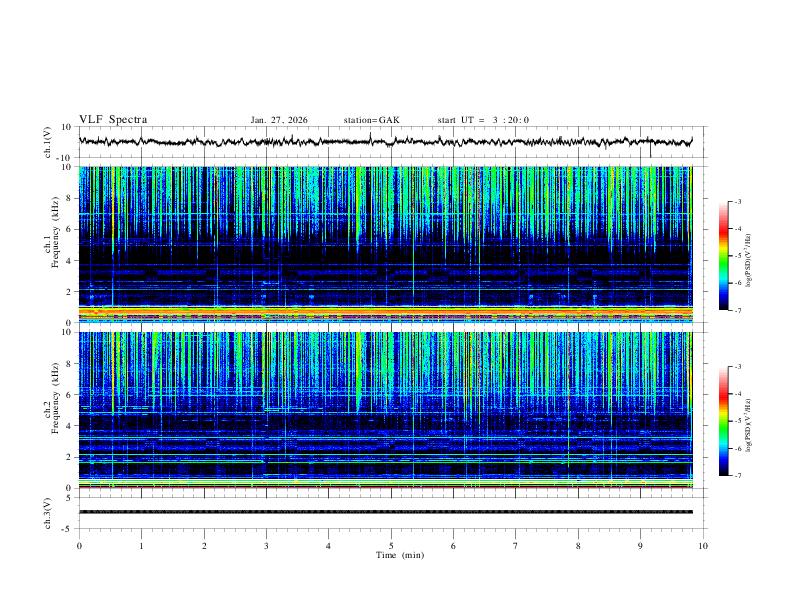Click the time axis tick label "7"
The width and height of the screenshot is (792, 612).
pos(516,546)
